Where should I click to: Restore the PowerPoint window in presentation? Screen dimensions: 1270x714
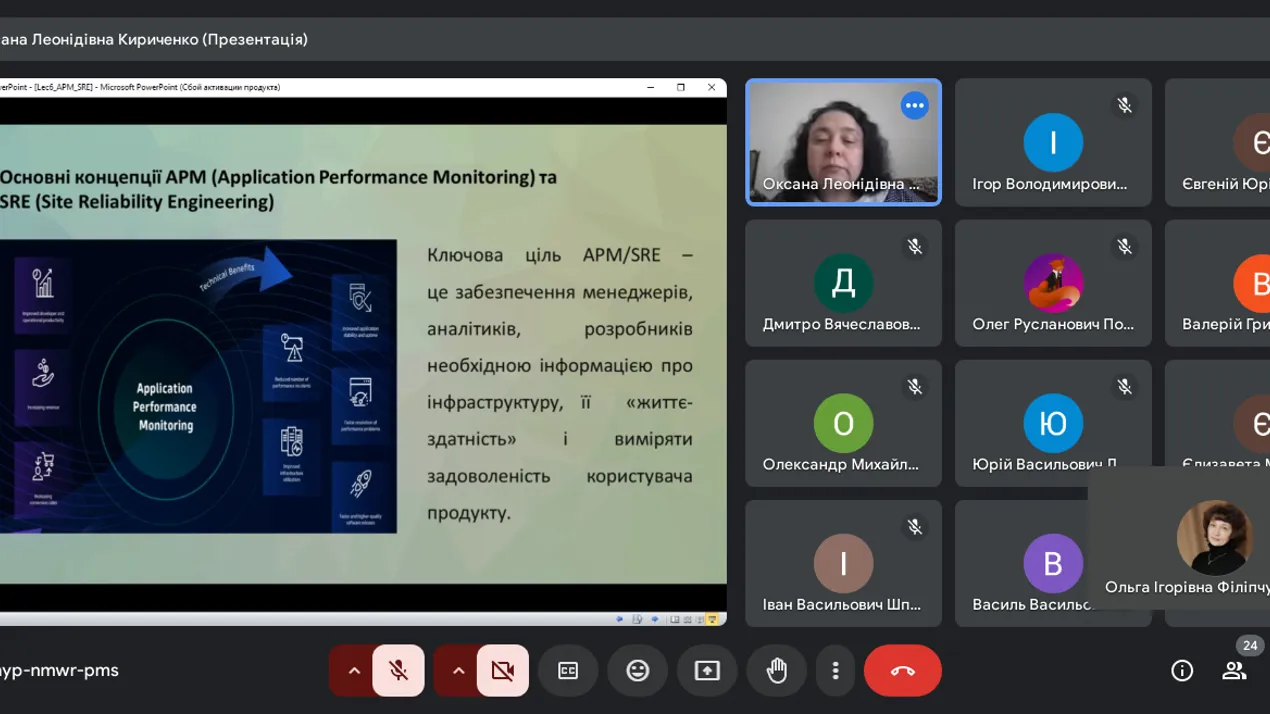681,87
